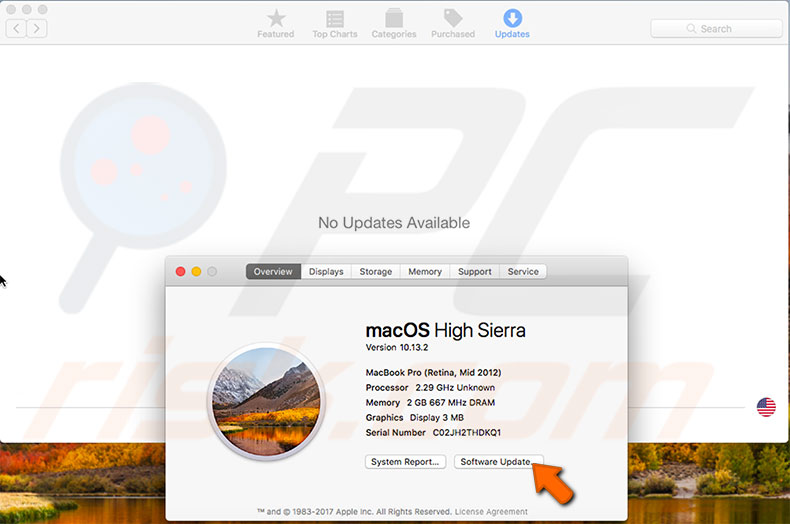Image resolution: width=790 pixels, height=524 pixels.
Task: Switch to the Displays tab
Action: point(326,272)
